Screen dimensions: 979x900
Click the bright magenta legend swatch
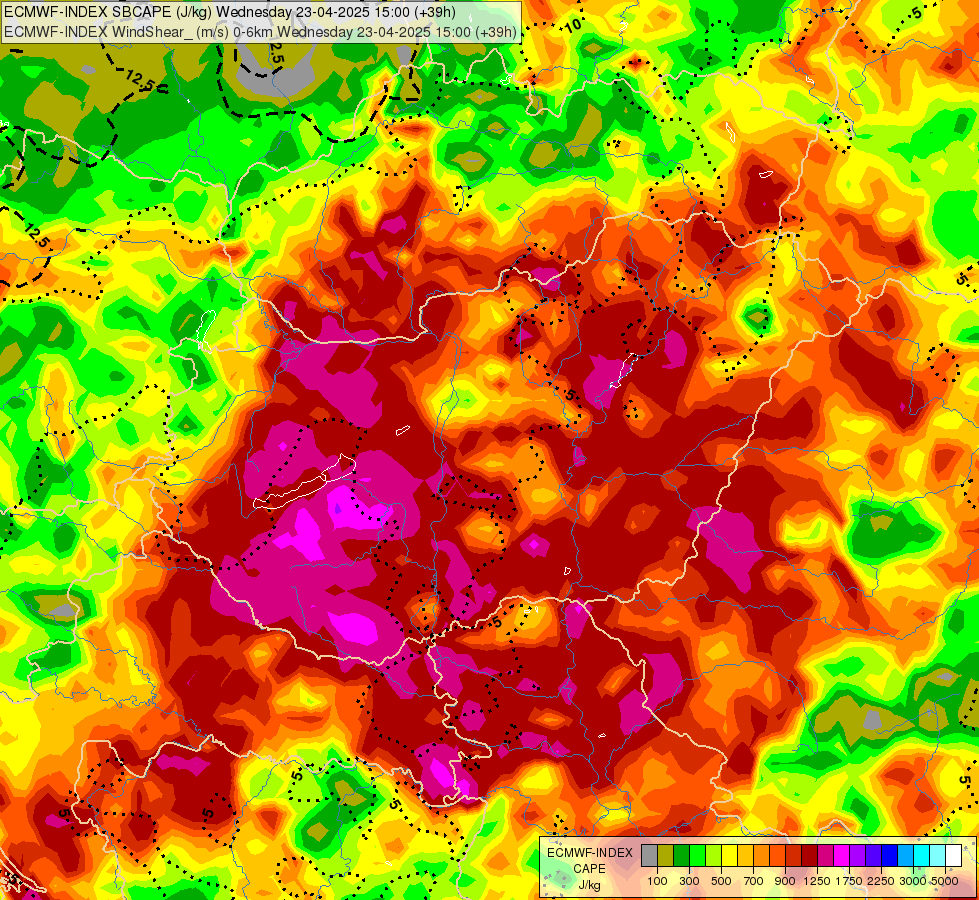(842, 856)
